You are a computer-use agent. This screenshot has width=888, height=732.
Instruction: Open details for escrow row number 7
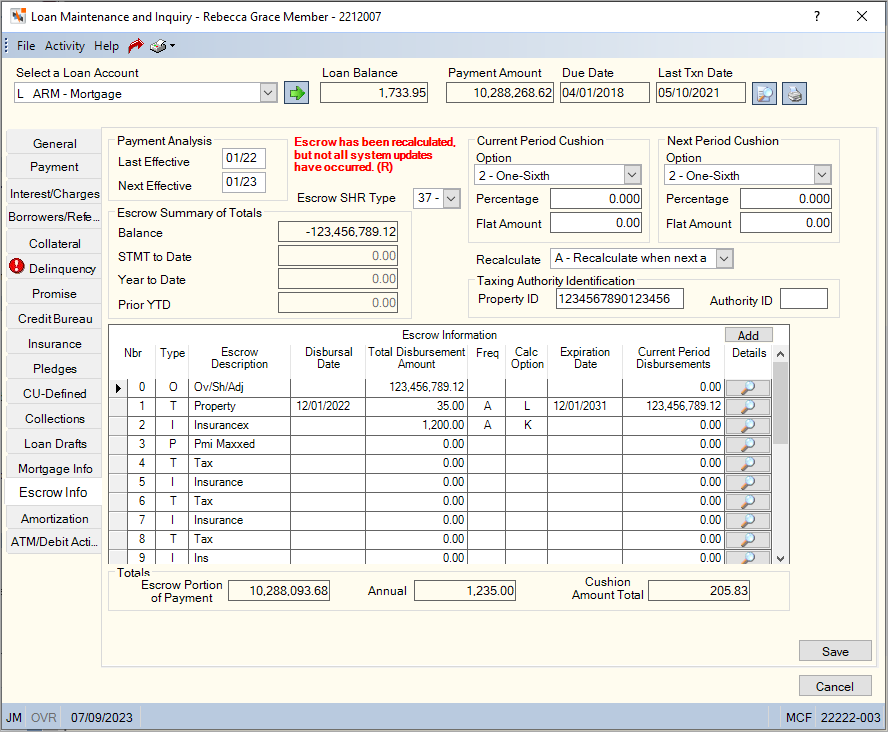(x=748, y=520)
